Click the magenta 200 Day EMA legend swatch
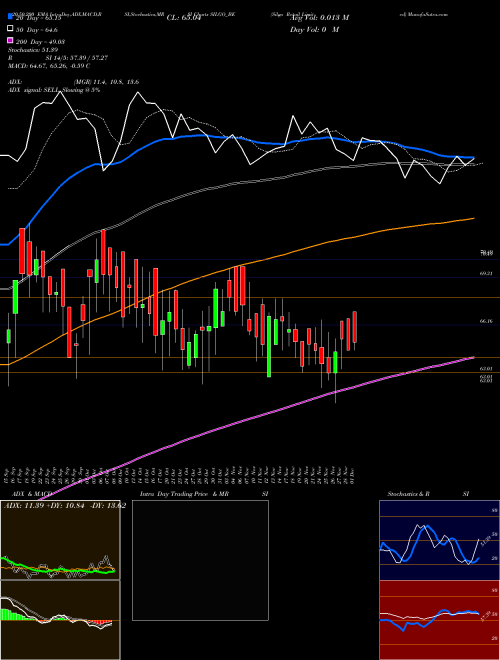The width and height of the screenshot is (500, 660). pos(10,41)
